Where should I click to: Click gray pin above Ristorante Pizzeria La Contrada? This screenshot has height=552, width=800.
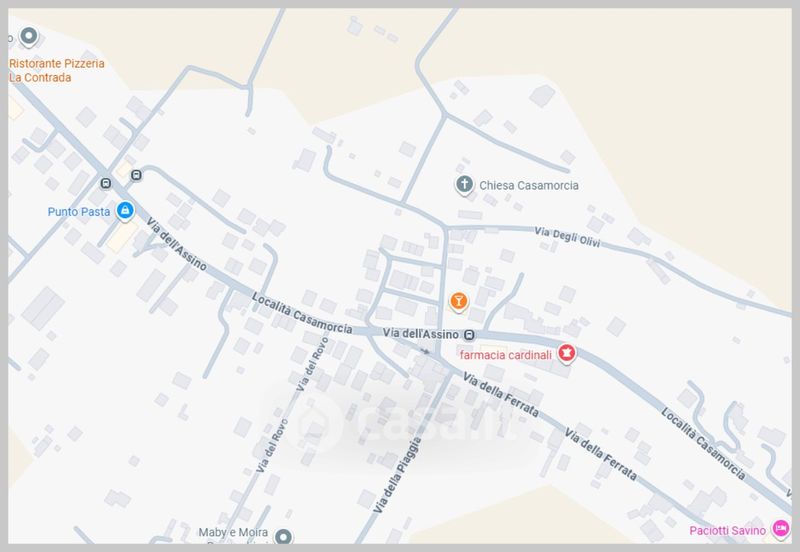tap(29, 37)
